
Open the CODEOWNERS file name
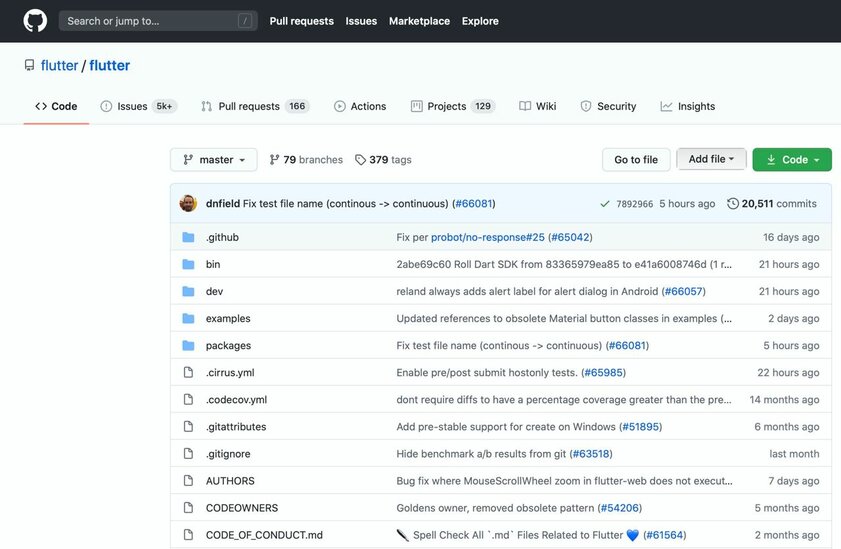pos(242,508)
